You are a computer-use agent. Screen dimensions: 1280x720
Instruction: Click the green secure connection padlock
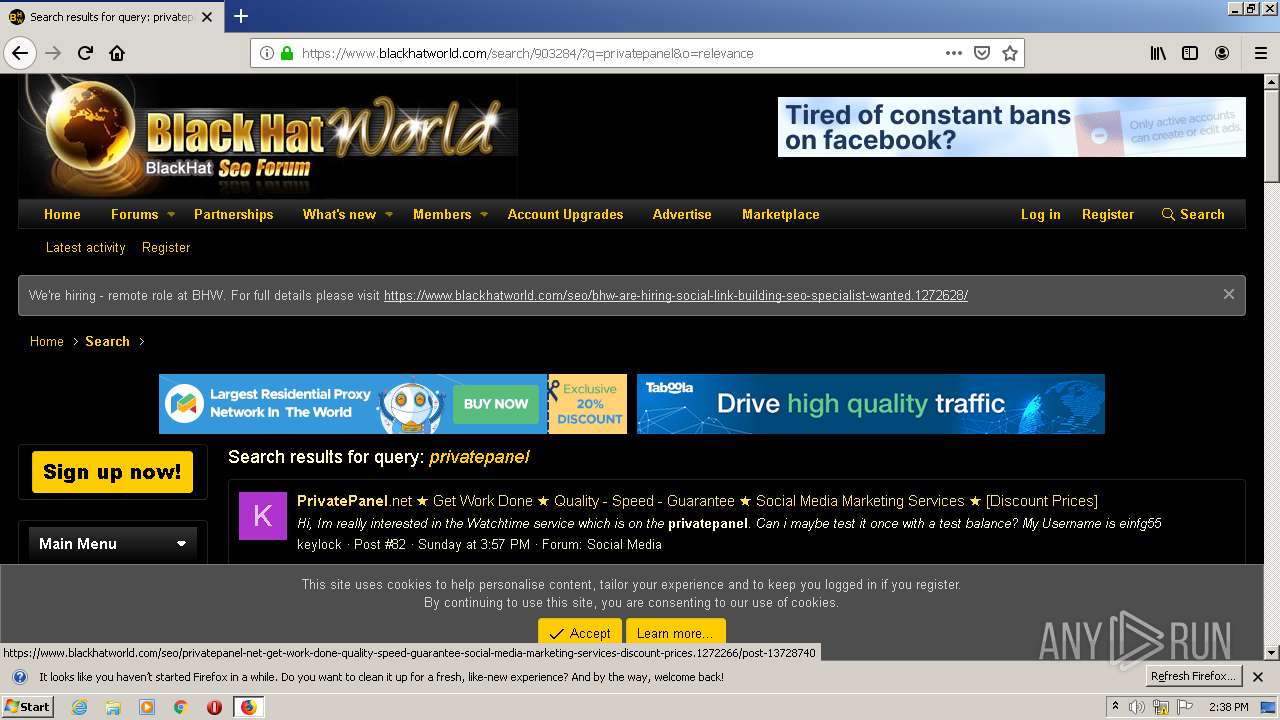(287, 53)
